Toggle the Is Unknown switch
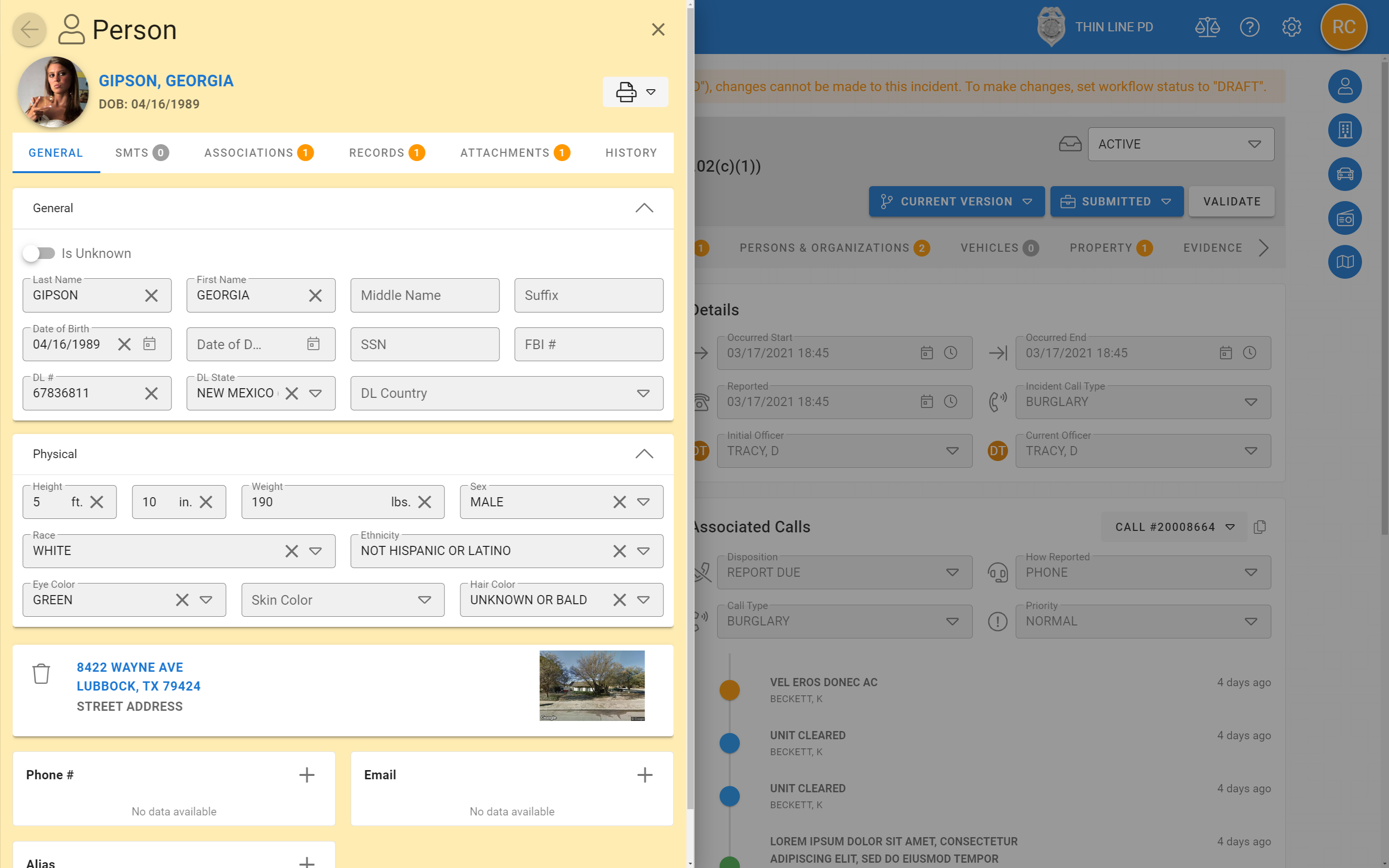1389x868 pixels. click(x=39, y=253)
